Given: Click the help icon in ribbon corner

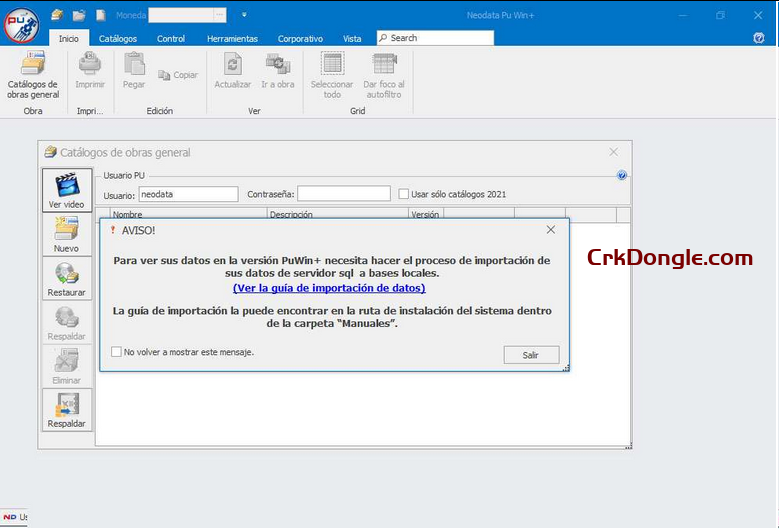Looking at the screenshot, I should click(759, 38).
